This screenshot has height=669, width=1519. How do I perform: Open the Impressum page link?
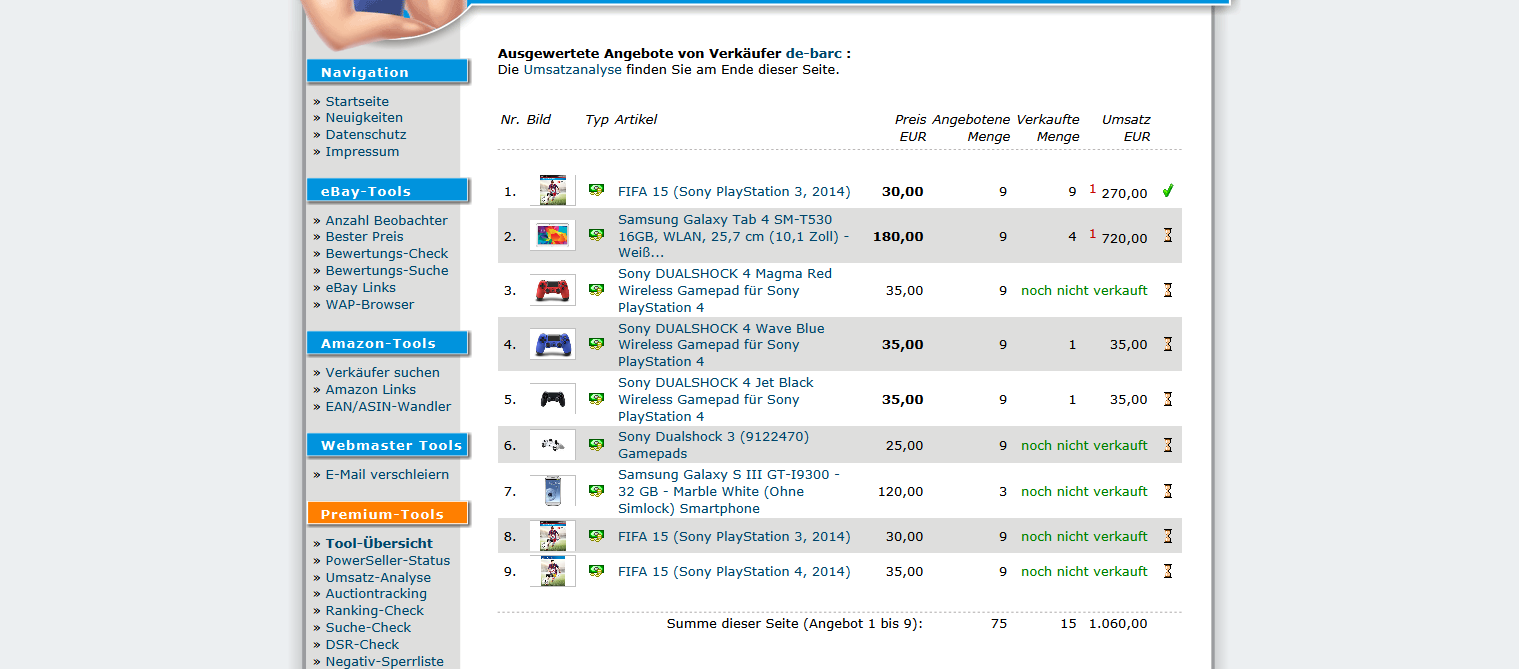click(x=362, y=151)
